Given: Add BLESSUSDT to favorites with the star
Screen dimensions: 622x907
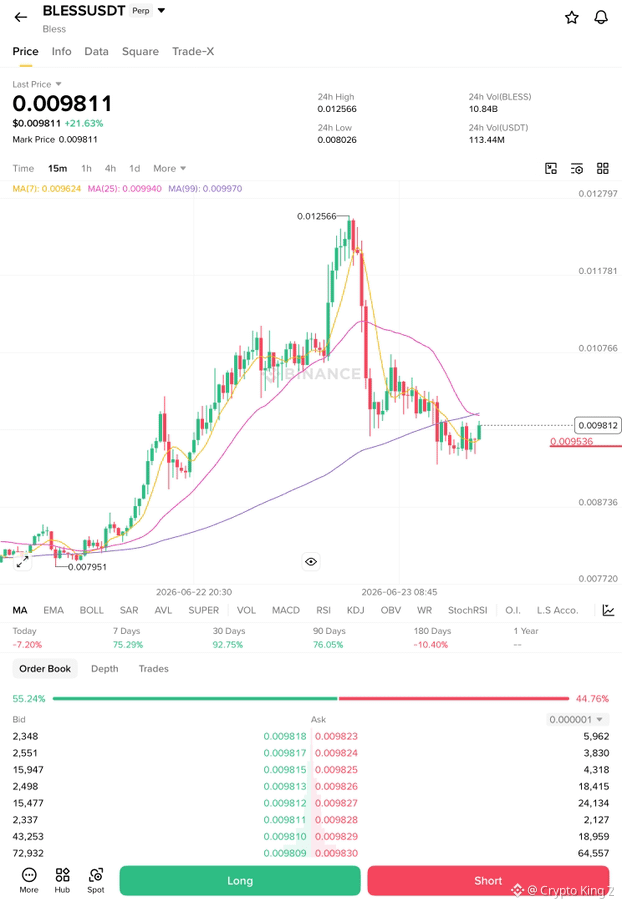Looking at the screenshot, I should (572, 17).
